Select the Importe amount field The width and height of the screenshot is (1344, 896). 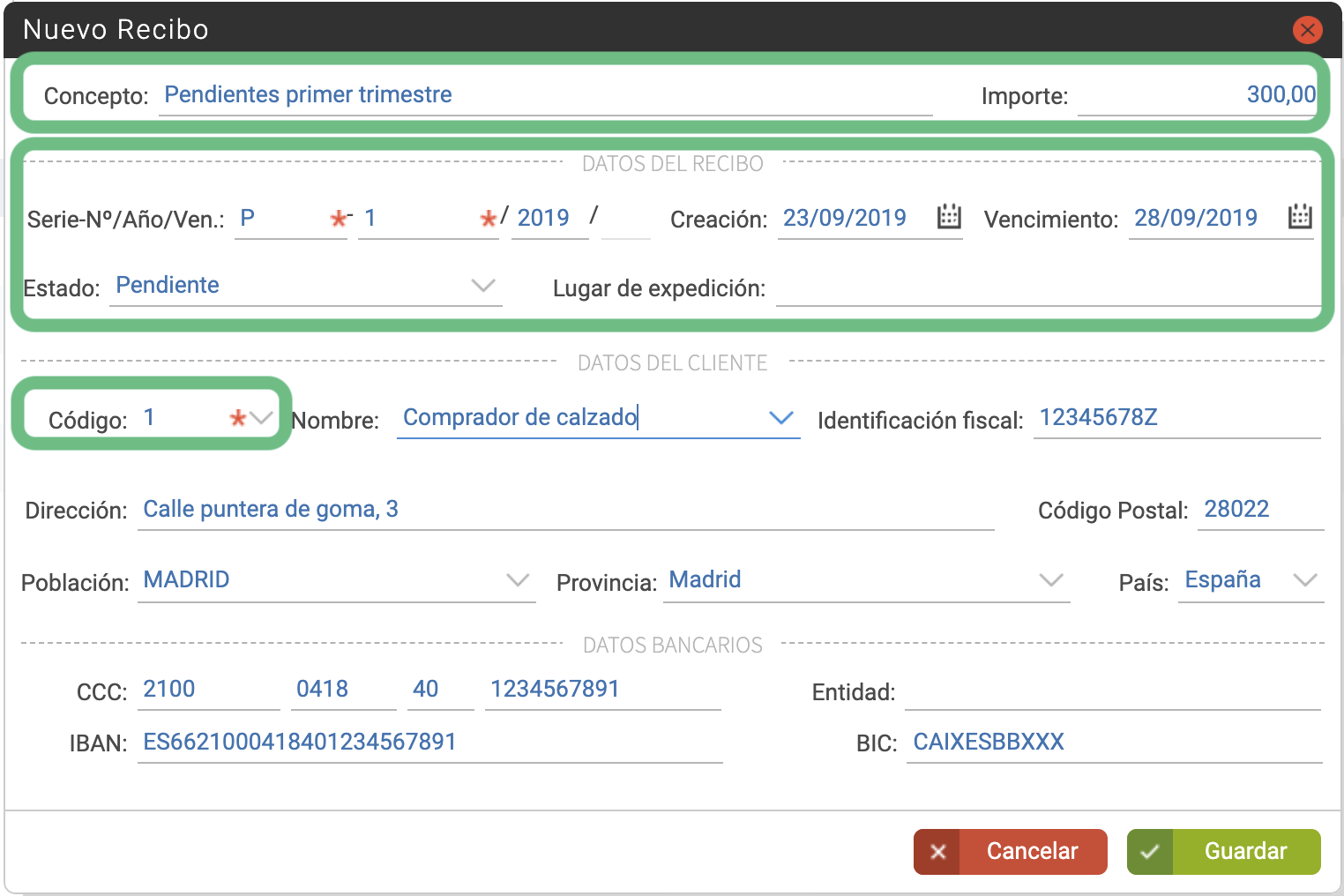click(1198, 95)
